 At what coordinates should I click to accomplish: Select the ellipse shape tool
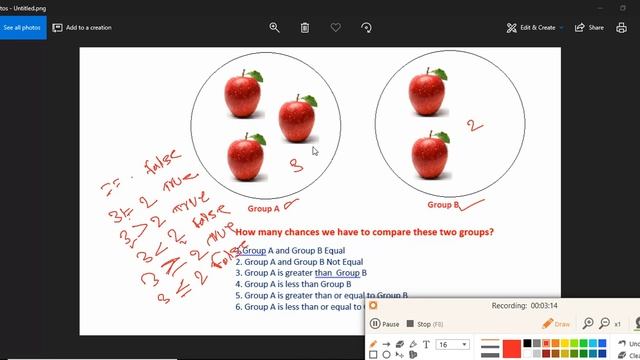click(386, 355)
